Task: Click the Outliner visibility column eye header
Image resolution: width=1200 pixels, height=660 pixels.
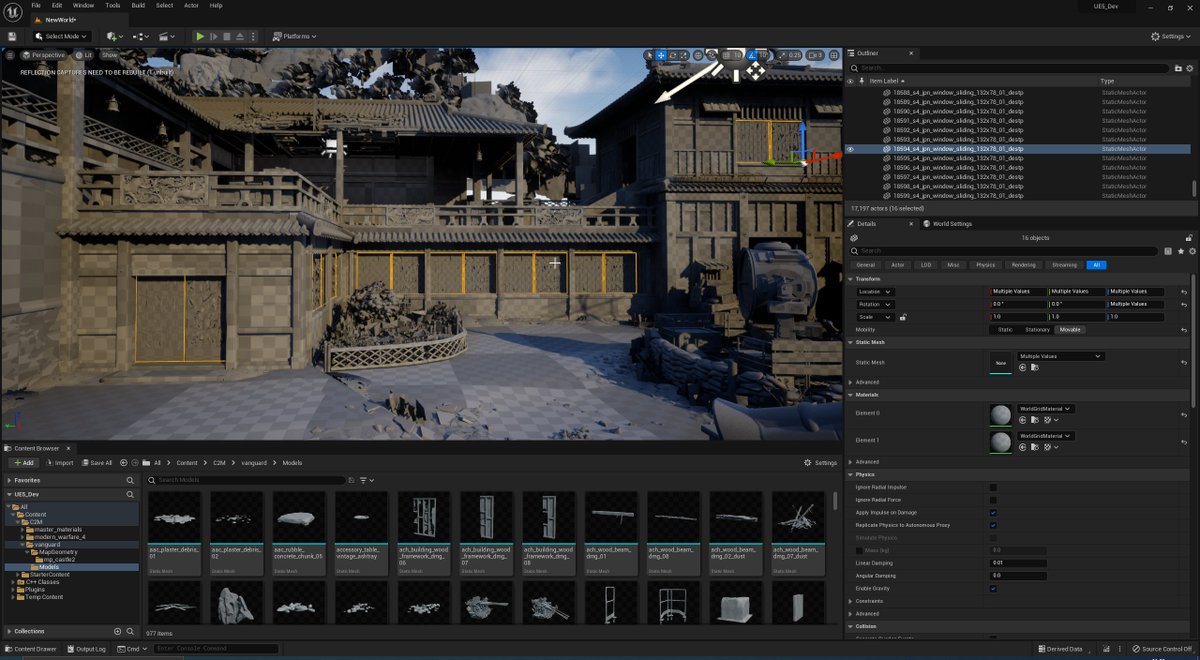Action: point(851,81)
